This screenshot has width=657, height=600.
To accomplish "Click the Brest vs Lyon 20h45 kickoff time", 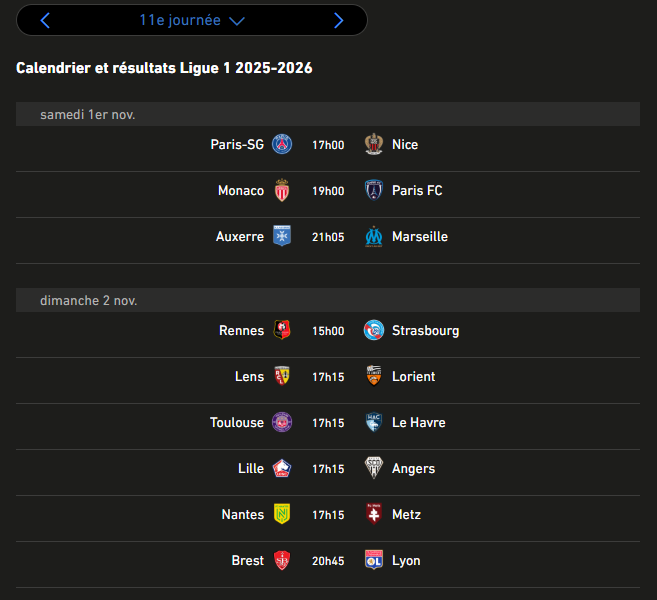I will pos(328,561).
